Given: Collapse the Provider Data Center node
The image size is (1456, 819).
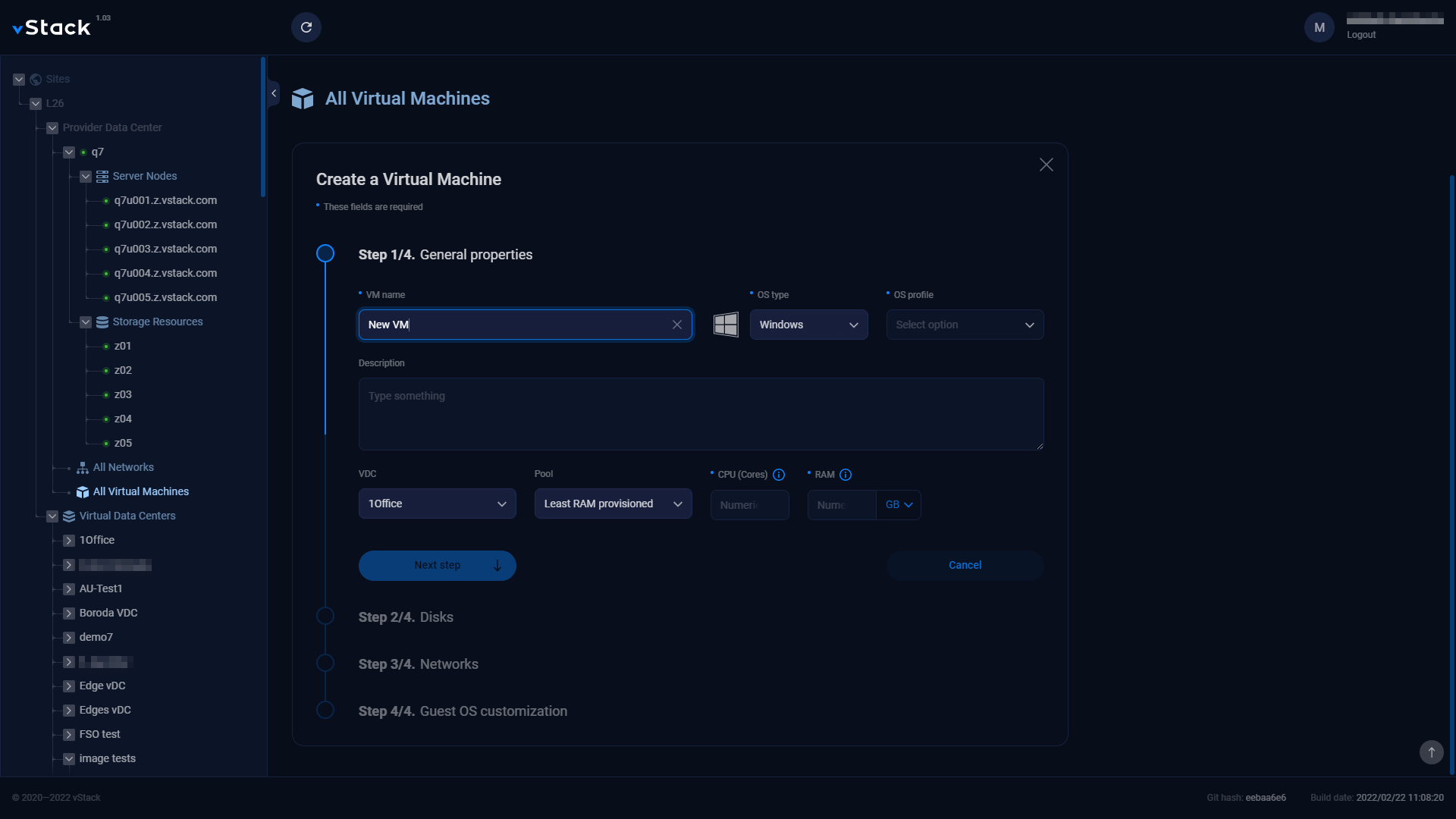Looking at the screenshot, I should point(52,127).
